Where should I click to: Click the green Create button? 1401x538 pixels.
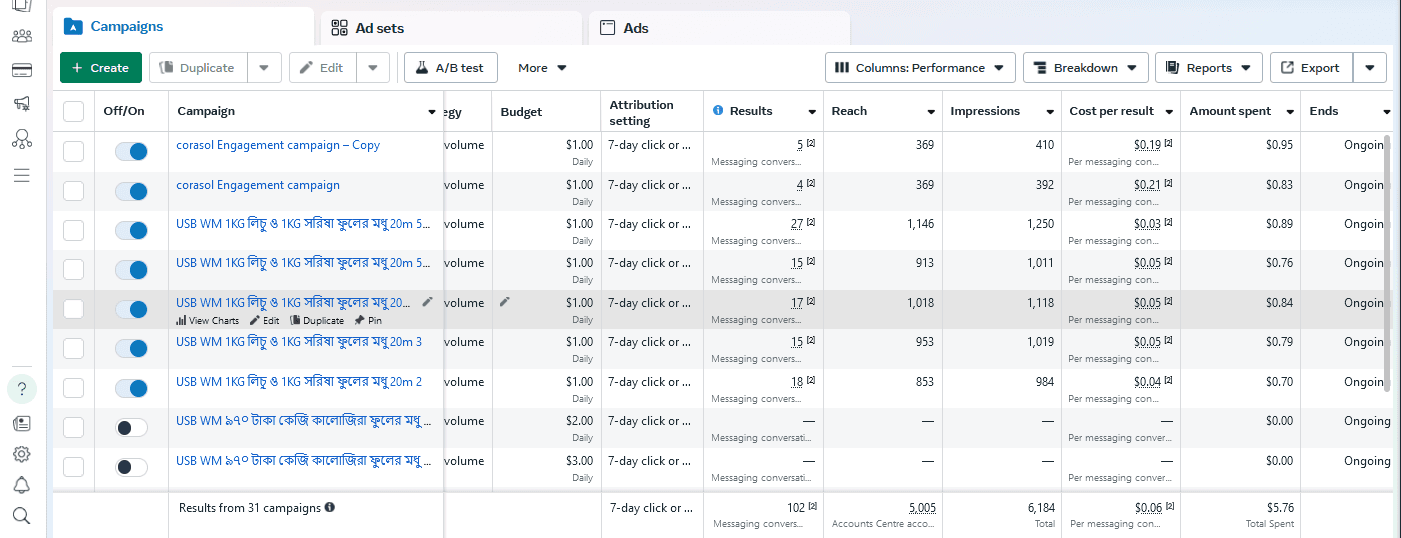pos(101,68)
